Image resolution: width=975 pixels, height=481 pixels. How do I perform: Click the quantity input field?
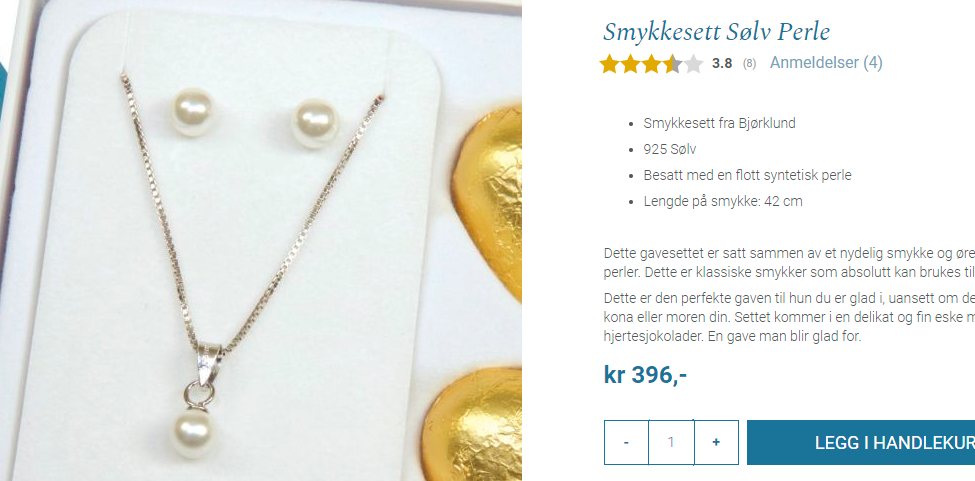click(x=672, y=442)
